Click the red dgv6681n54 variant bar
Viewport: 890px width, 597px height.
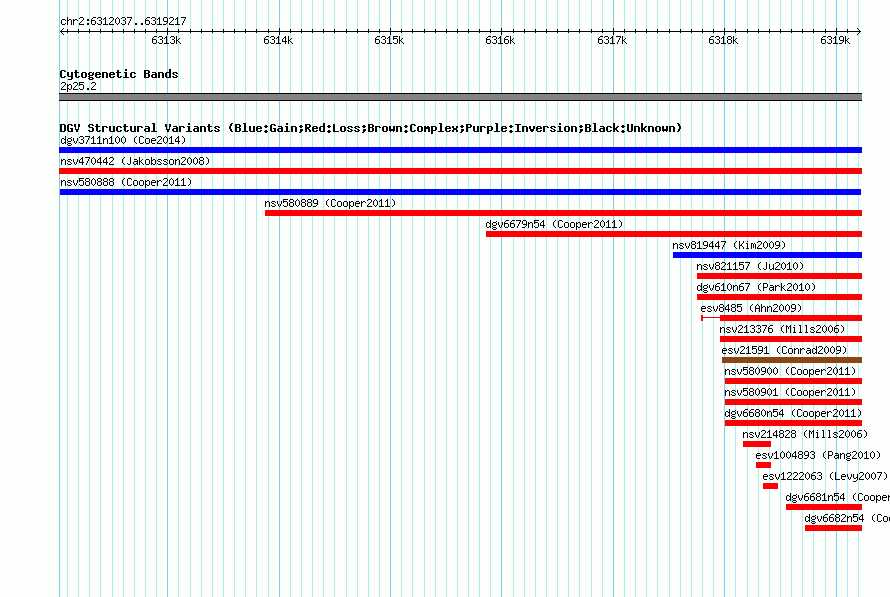pos(824,507)
